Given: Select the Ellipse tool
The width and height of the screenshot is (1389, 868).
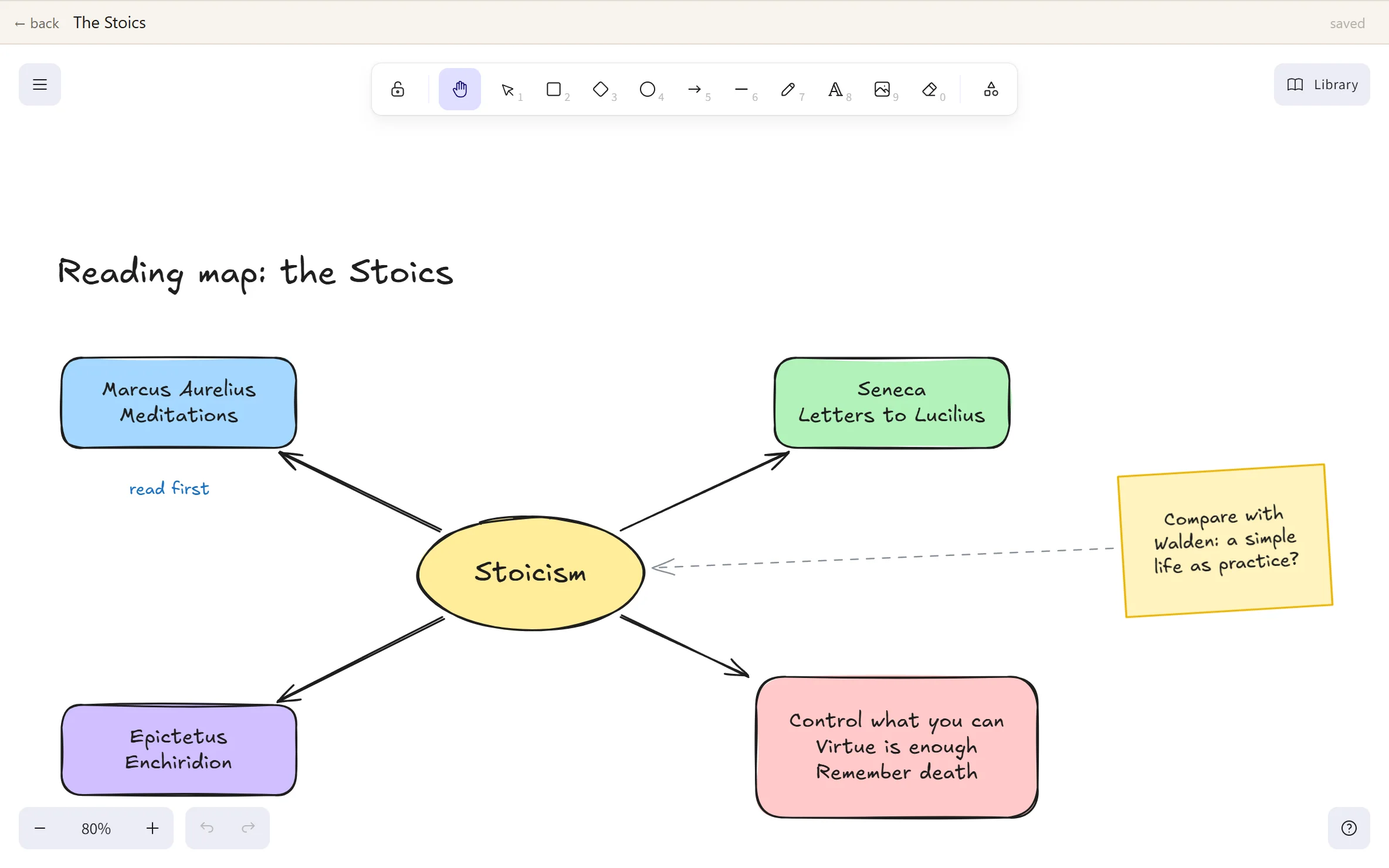Looking at the screenshot, I should click(648, 89).
